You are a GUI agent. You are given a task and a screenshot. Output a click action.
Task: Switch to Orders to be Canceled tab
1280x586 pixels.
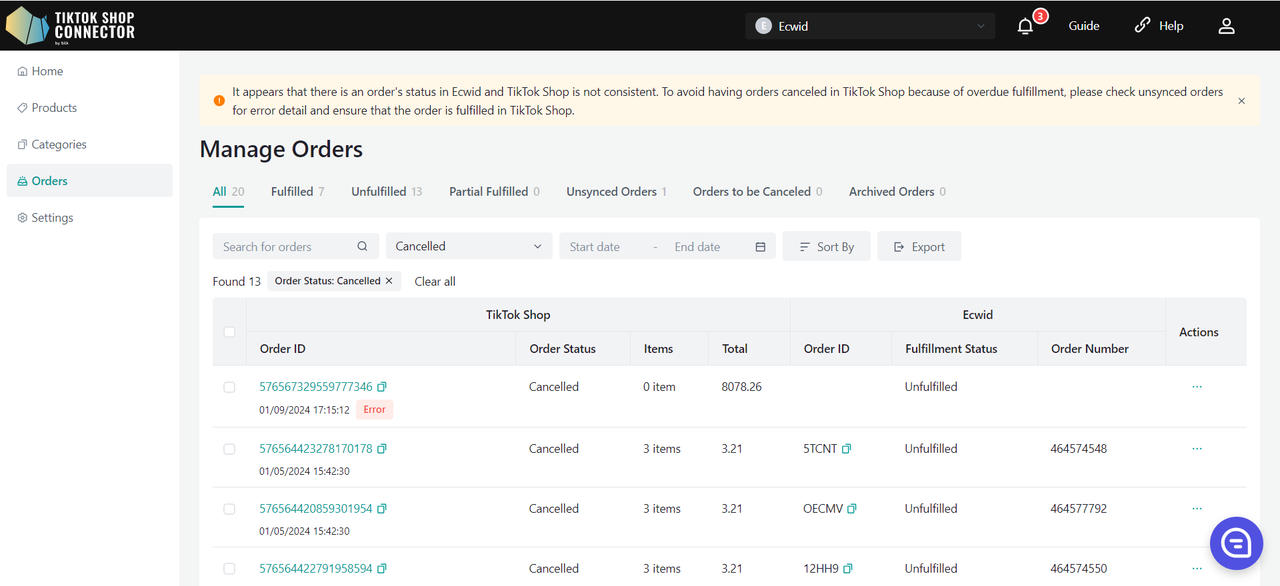tap(757, 191)
